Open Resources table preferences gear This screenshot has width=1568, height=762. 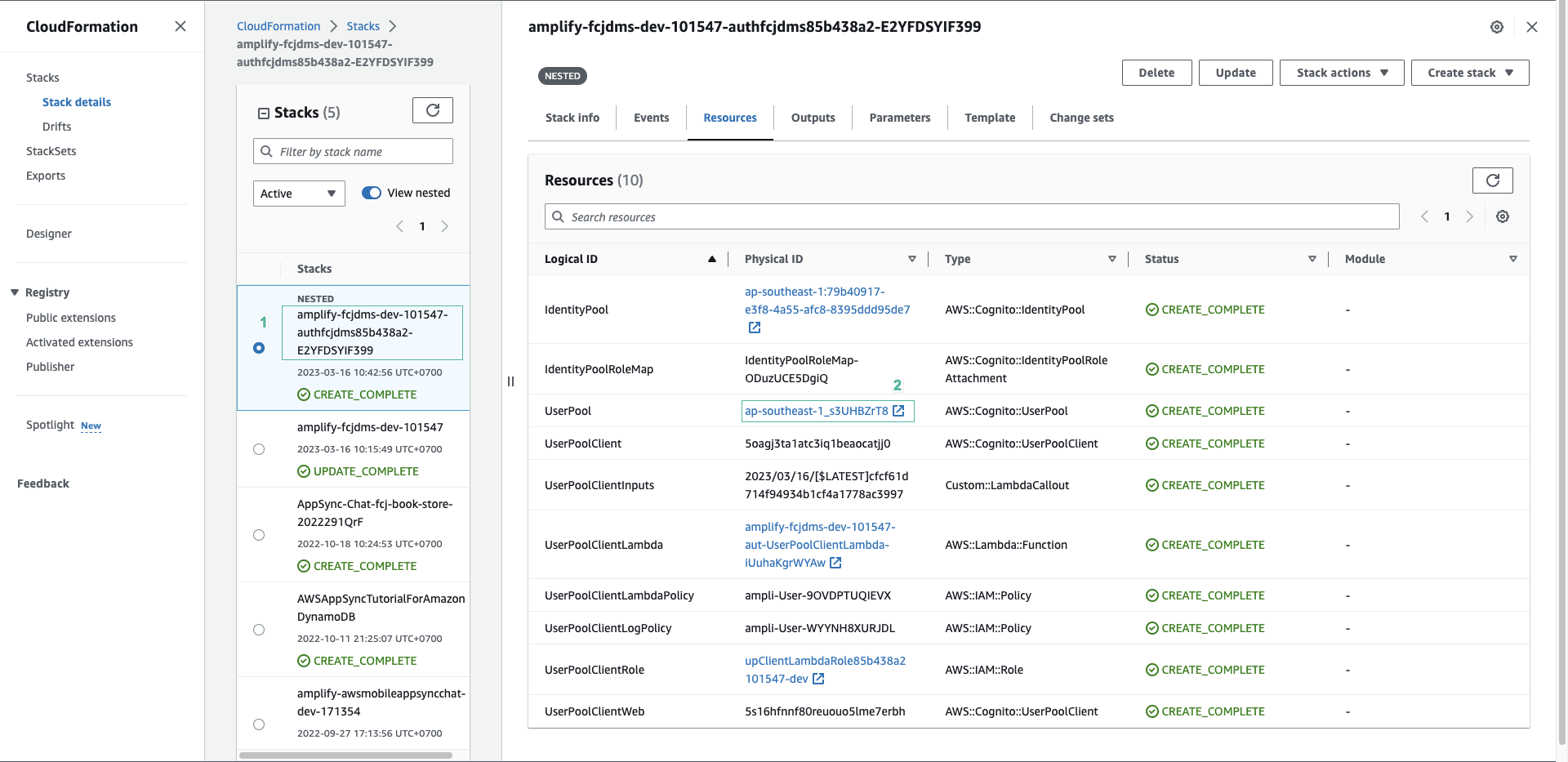tap(1503, 216)
